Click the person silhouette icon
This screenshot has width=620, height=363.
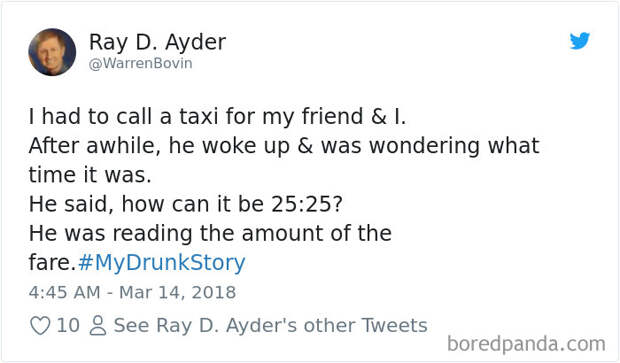coord(98,326)
